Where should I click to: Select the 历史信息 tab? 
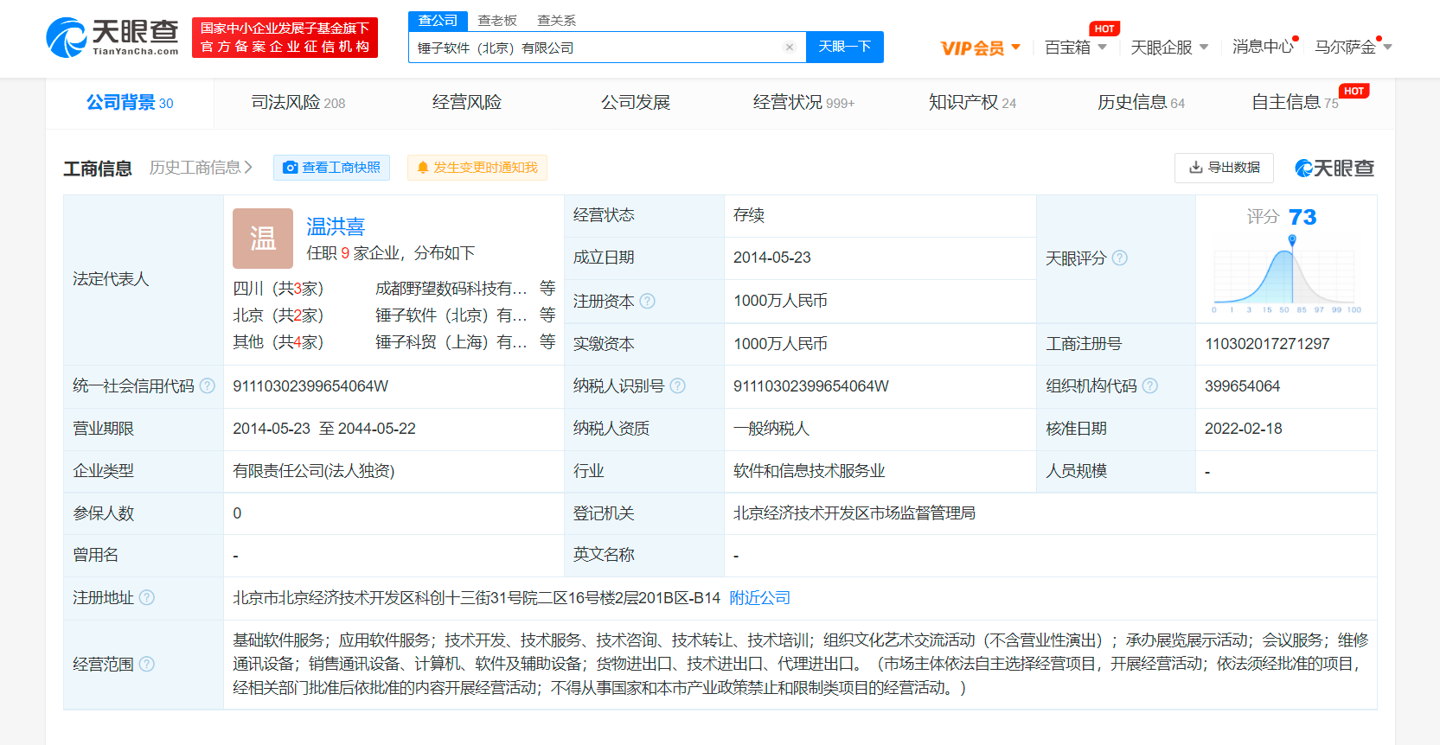tap(1141, 102)
